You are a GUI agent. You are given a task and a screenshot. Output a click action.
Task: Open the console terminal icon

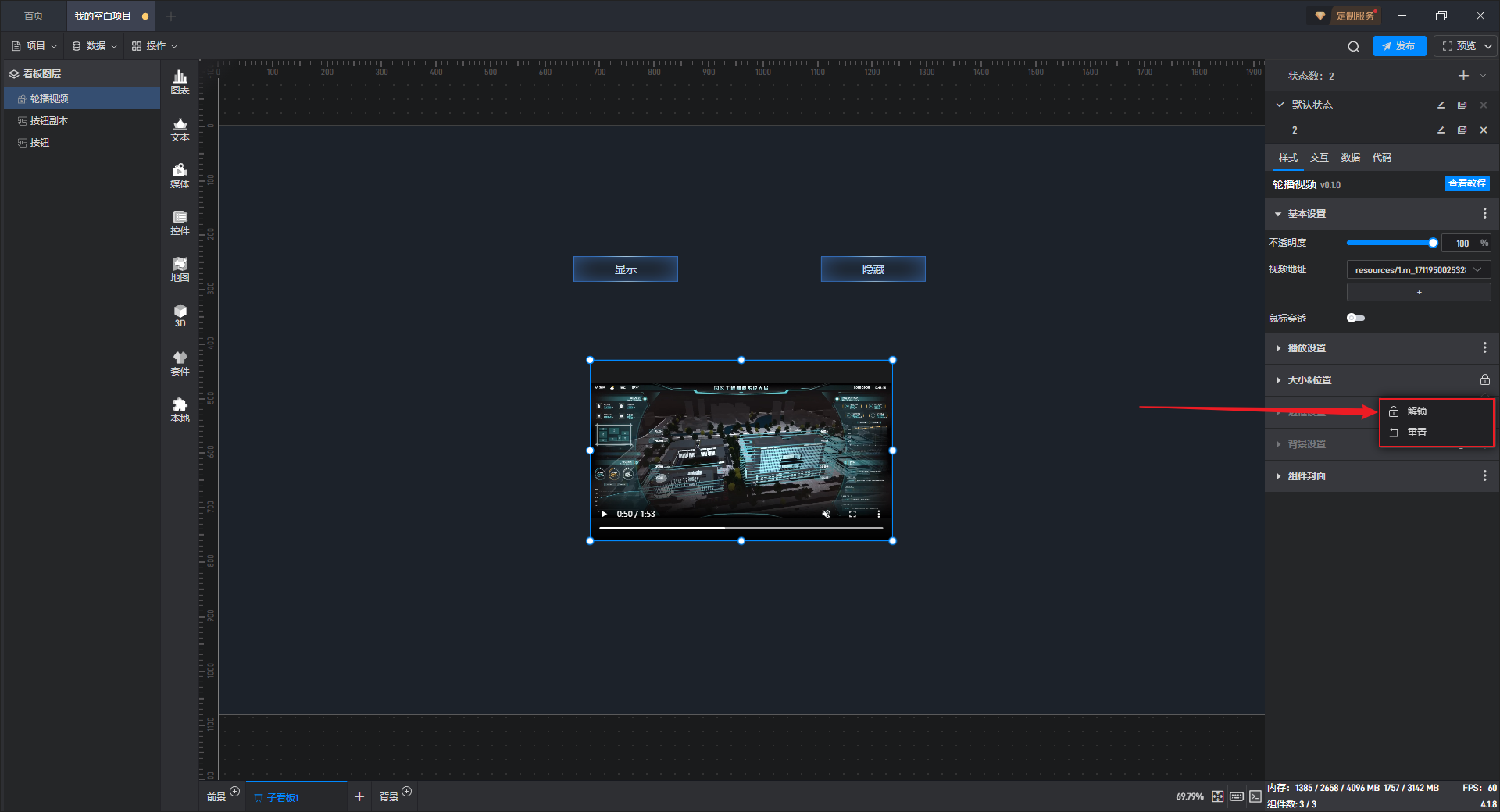pyautogui.click(x=1255, y=796)
